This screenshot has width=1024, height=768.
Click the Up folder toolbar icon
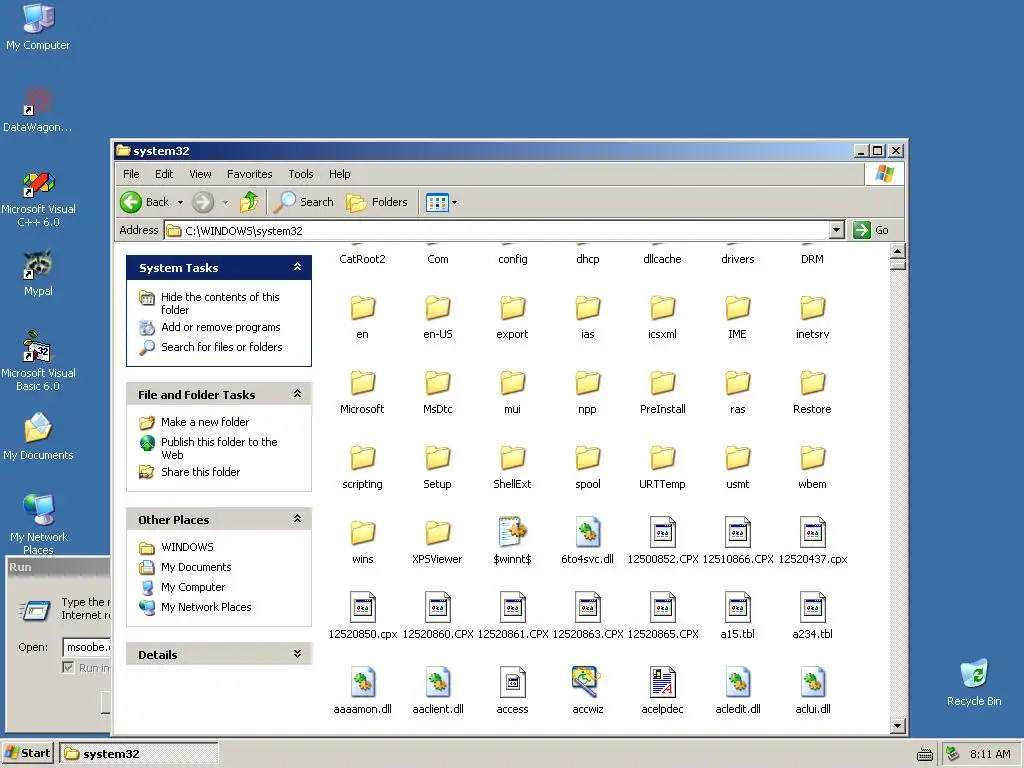249,202
